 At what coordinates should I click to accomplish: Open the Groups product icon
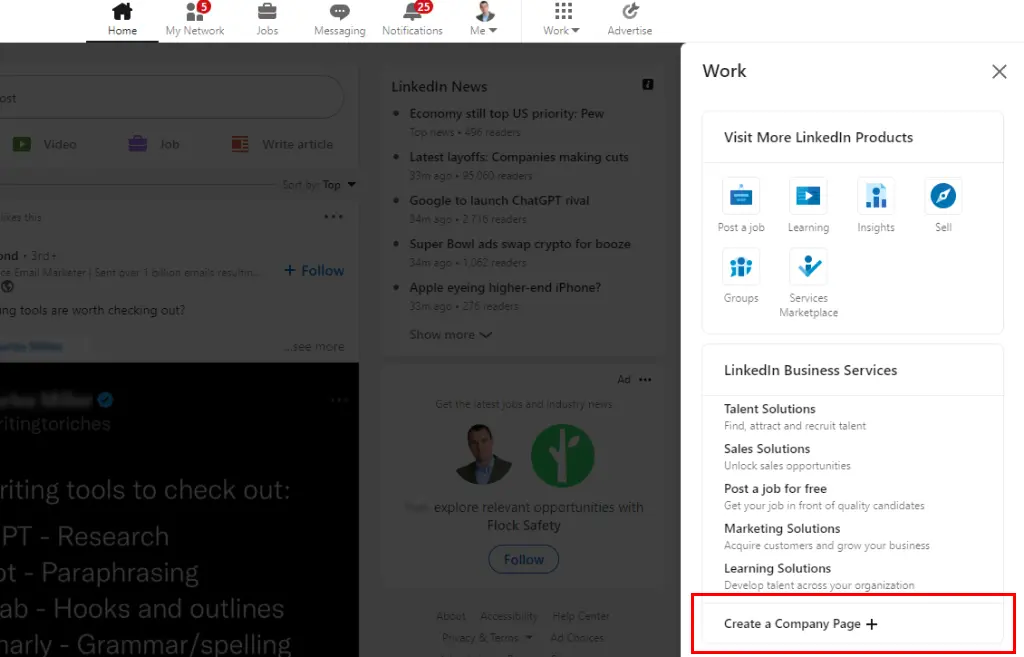coord(741,266)
